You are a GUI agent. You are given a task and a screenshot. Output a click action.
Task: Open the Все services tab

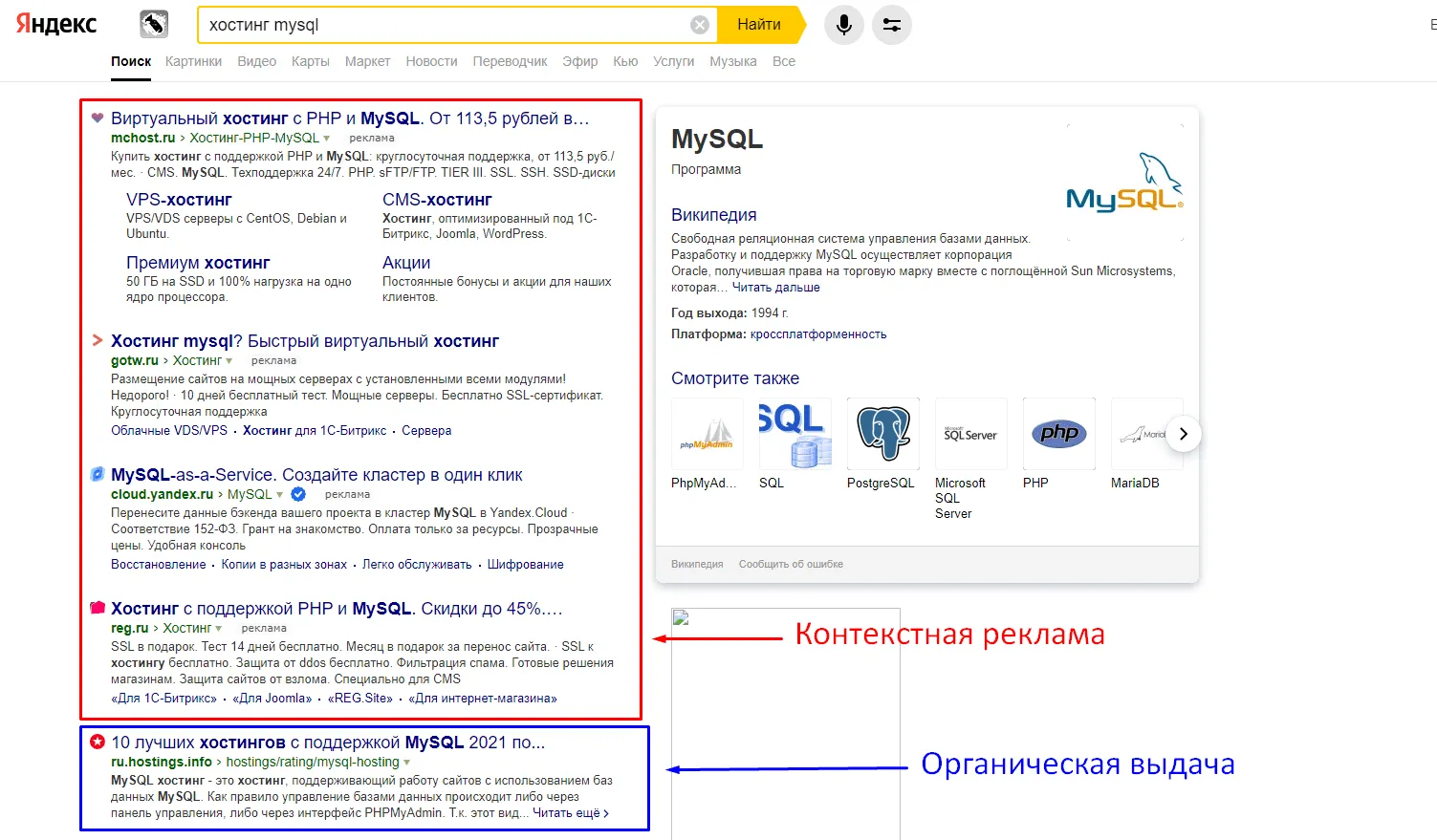click(x=784, y=61)
